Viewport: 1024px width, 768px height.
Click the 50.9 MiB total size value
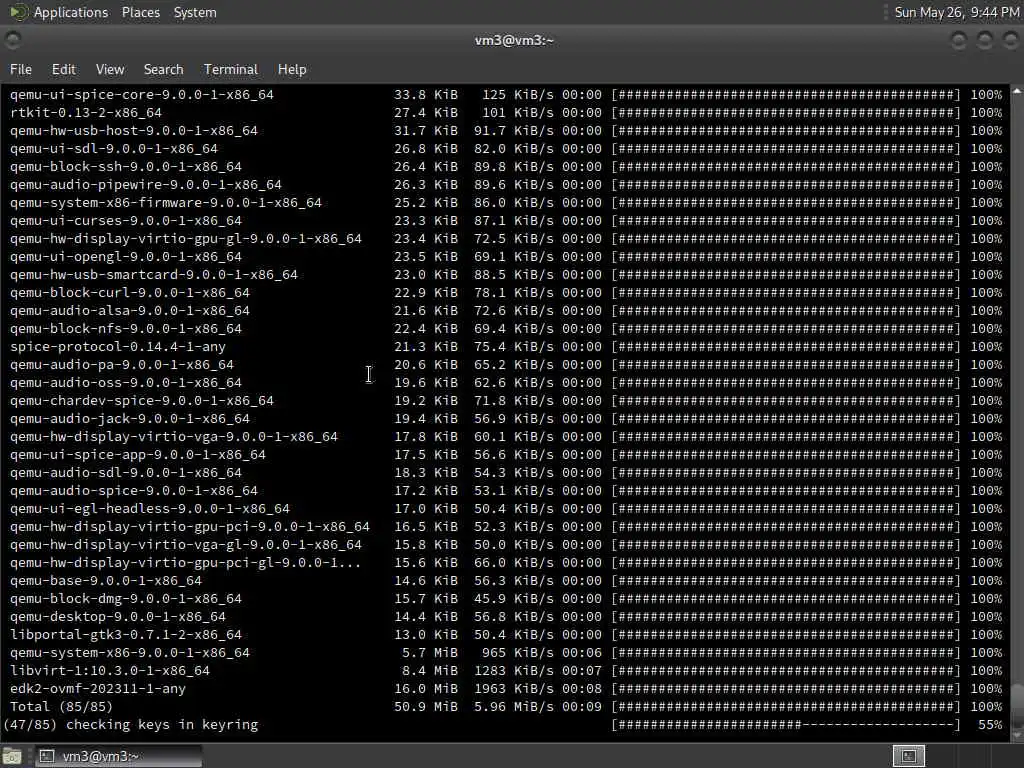(426, 707)
